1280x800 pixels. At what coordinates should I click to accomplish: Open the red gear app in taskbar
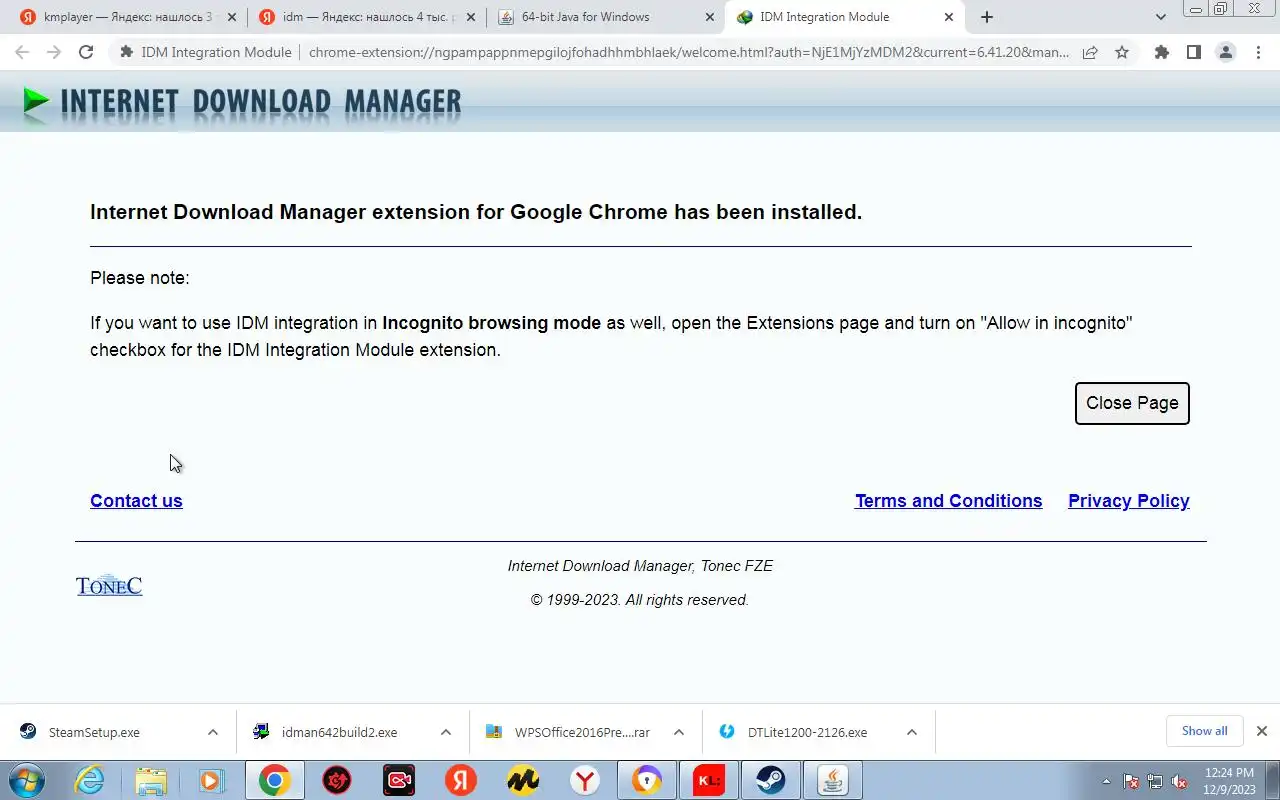click(337, 780)
